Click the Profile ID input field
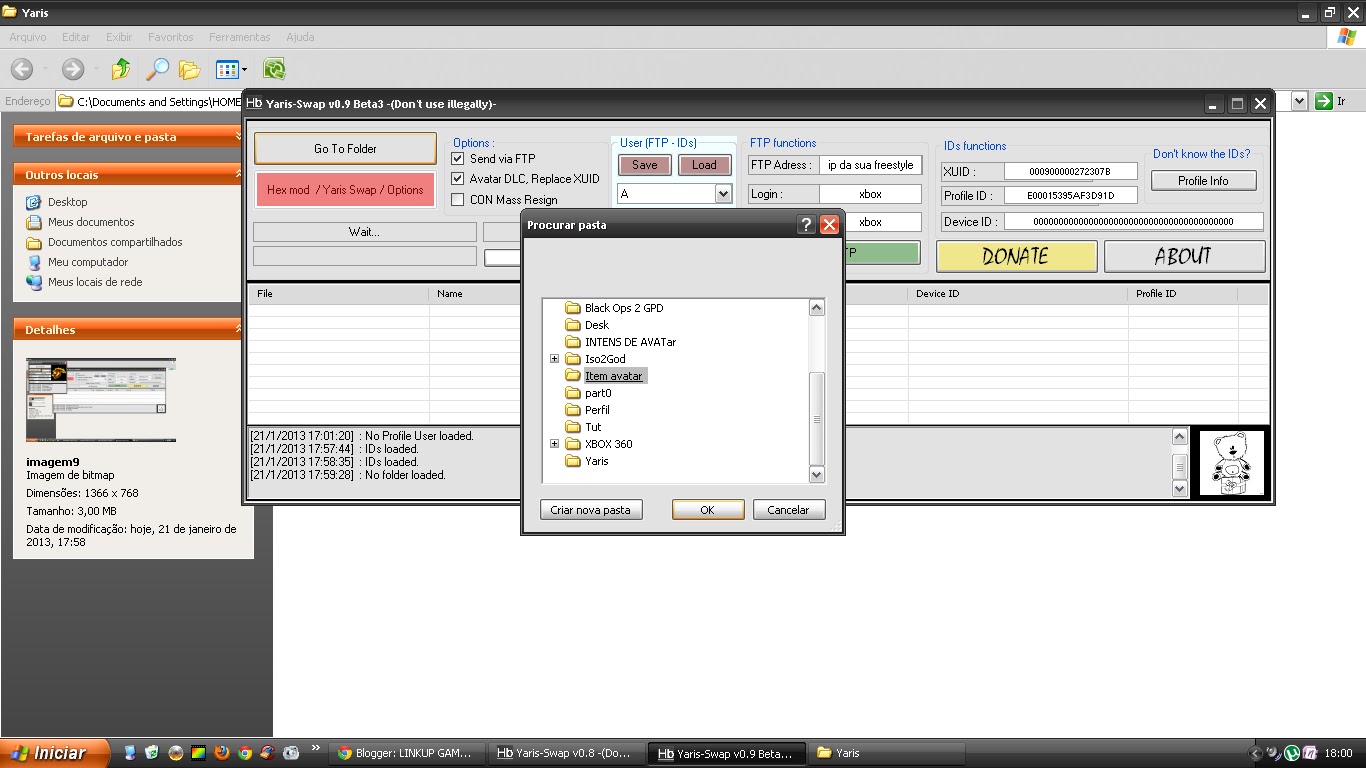Screen dimensions: 1366x768 (x=1070, y=195)
